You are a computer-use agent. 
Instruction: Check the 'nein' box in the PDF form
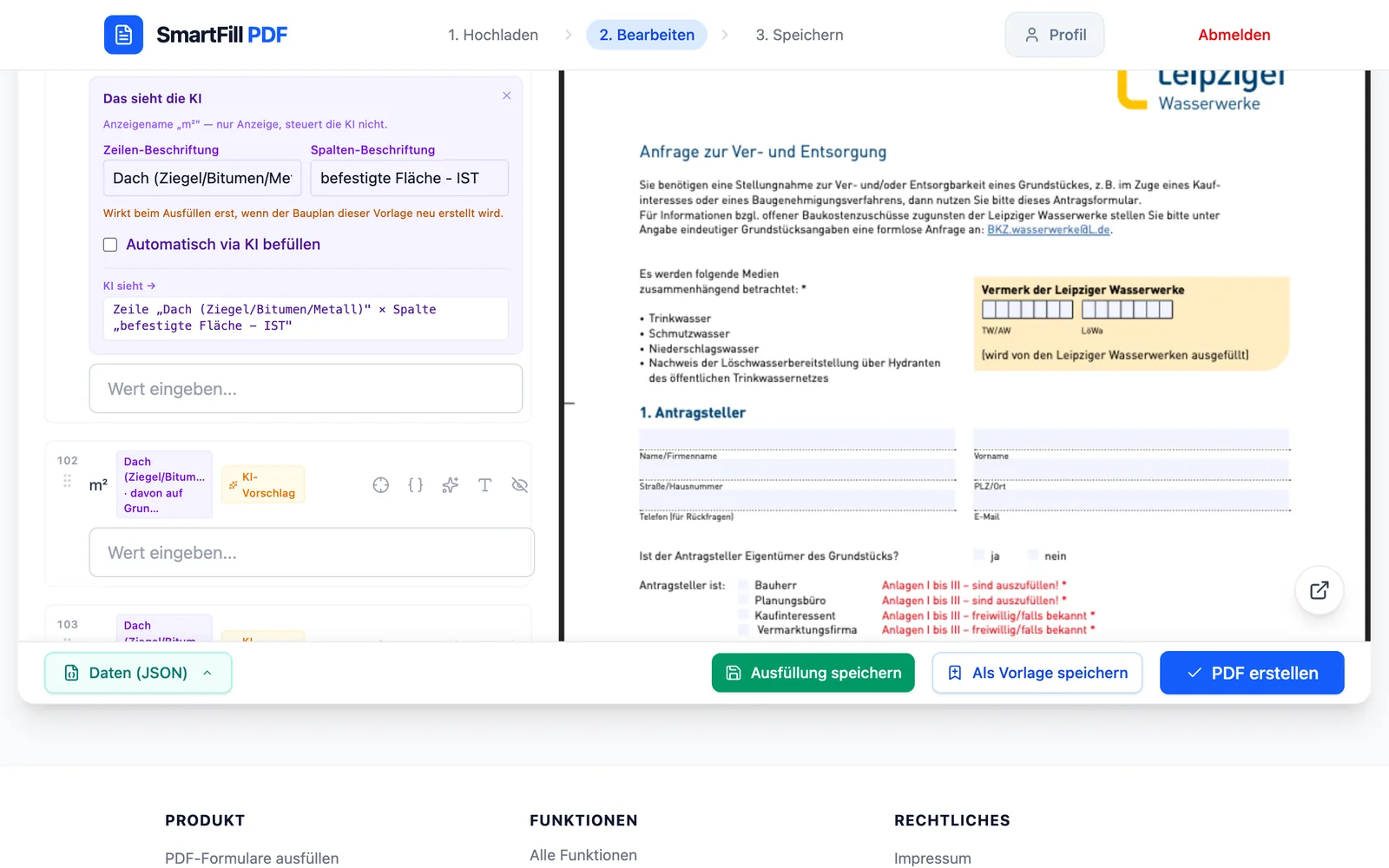1033,556
